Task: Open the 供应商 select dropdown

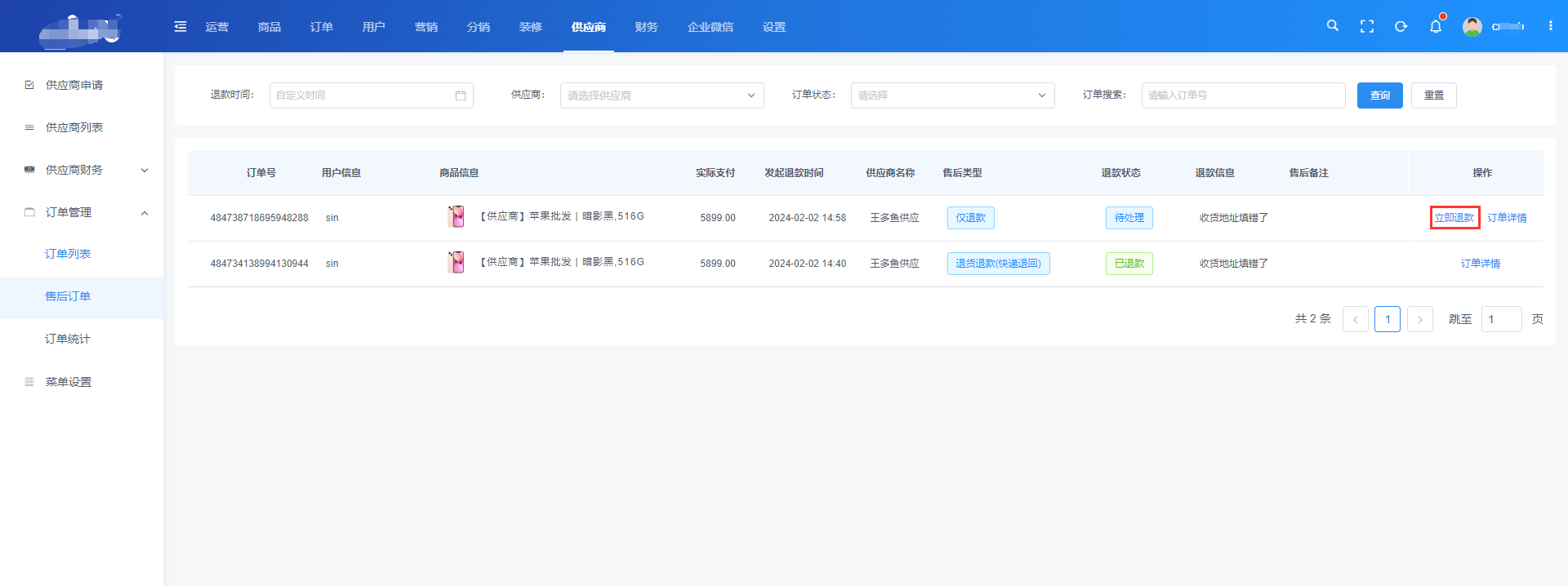Action: [x=662, y=95]
